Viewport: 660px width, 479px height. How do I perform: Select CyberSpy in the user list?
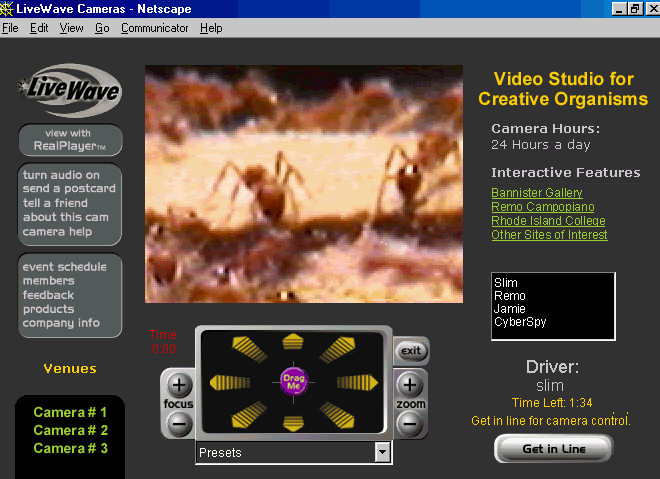tap(520, 322)
